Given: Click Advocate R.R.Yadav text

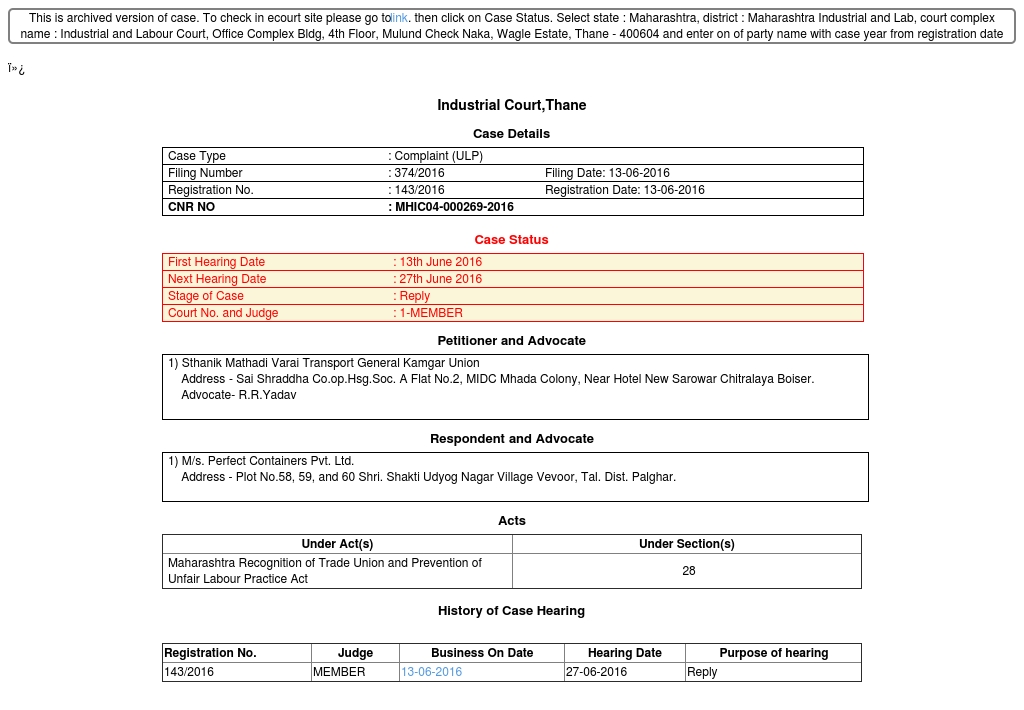Looking at the screenshot, I should pyautogui.click(x=238, y=395).
